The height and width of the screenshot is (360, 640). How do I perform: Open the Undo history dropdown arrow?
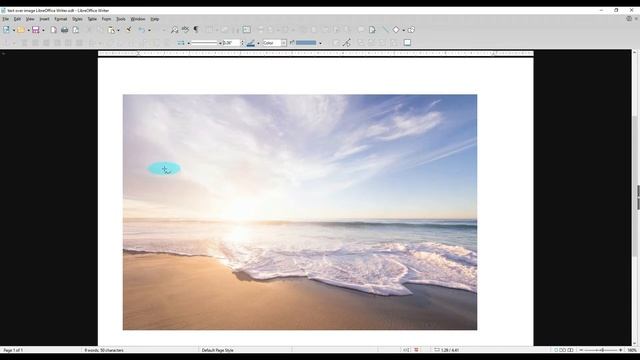149,30
